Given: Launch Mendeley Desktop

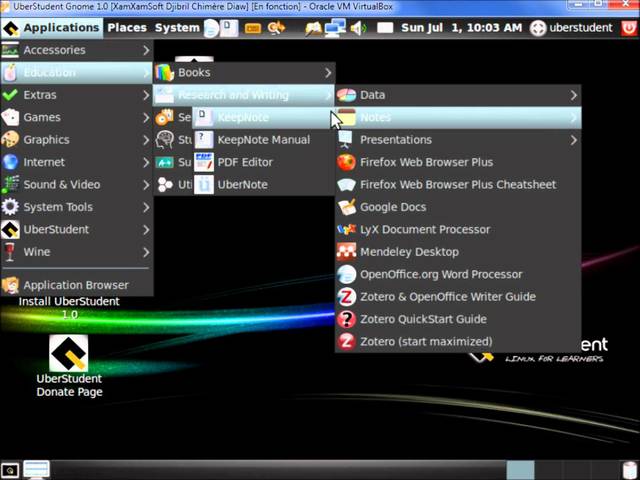Looking at the screenshot, I should click(x=458, y=252).
